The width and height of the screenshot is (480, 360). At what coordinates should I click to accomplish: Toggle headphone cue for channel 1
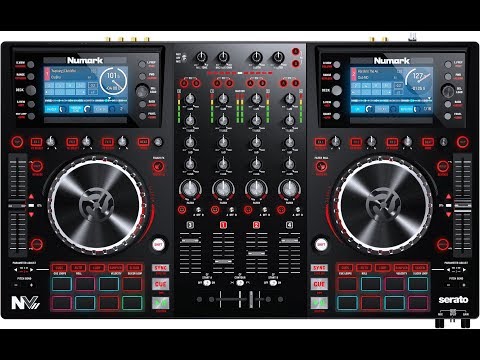click(215, 210)
